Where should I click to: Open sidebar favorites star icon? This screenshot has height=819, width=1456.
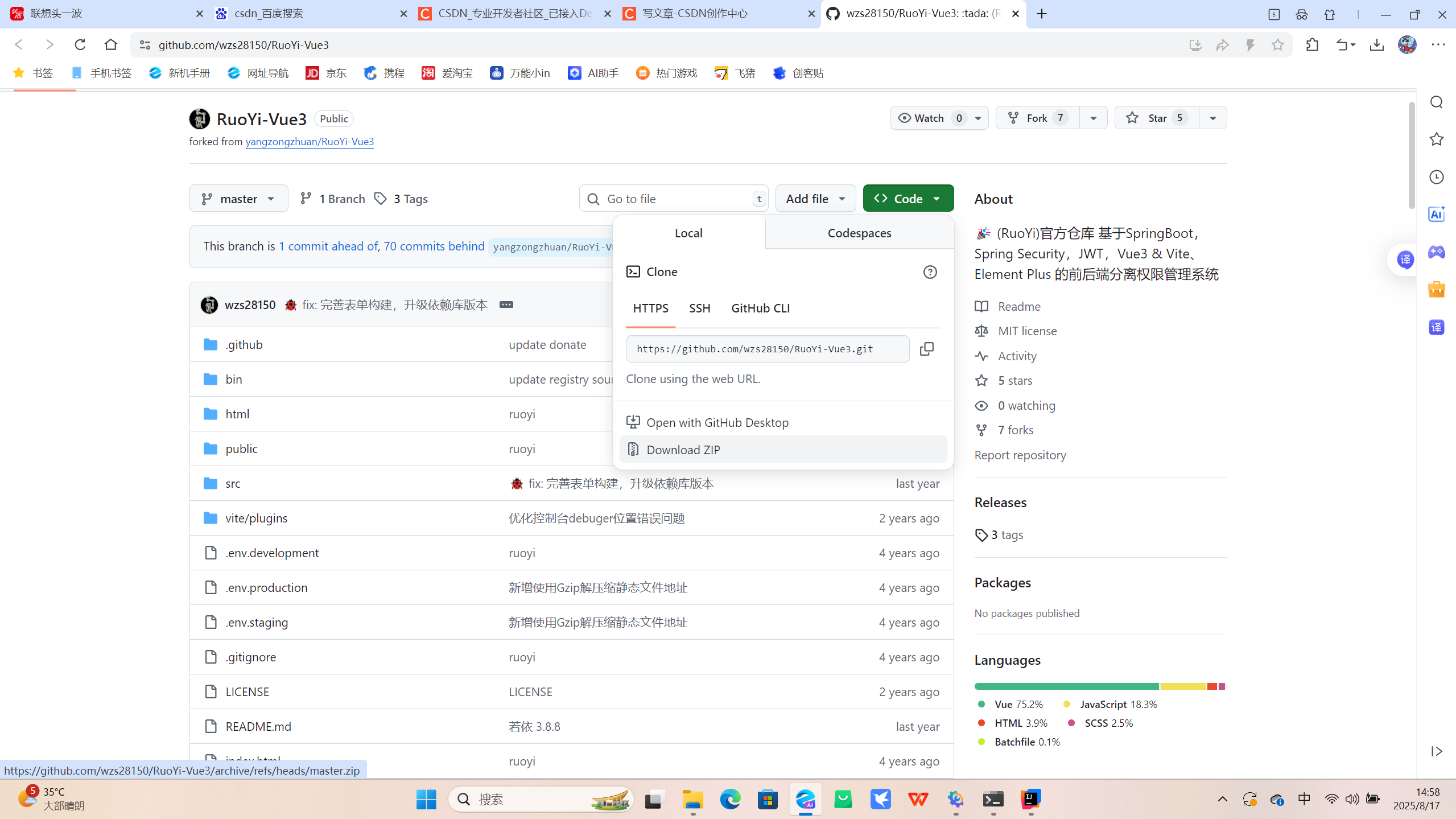coord(1437,139)
